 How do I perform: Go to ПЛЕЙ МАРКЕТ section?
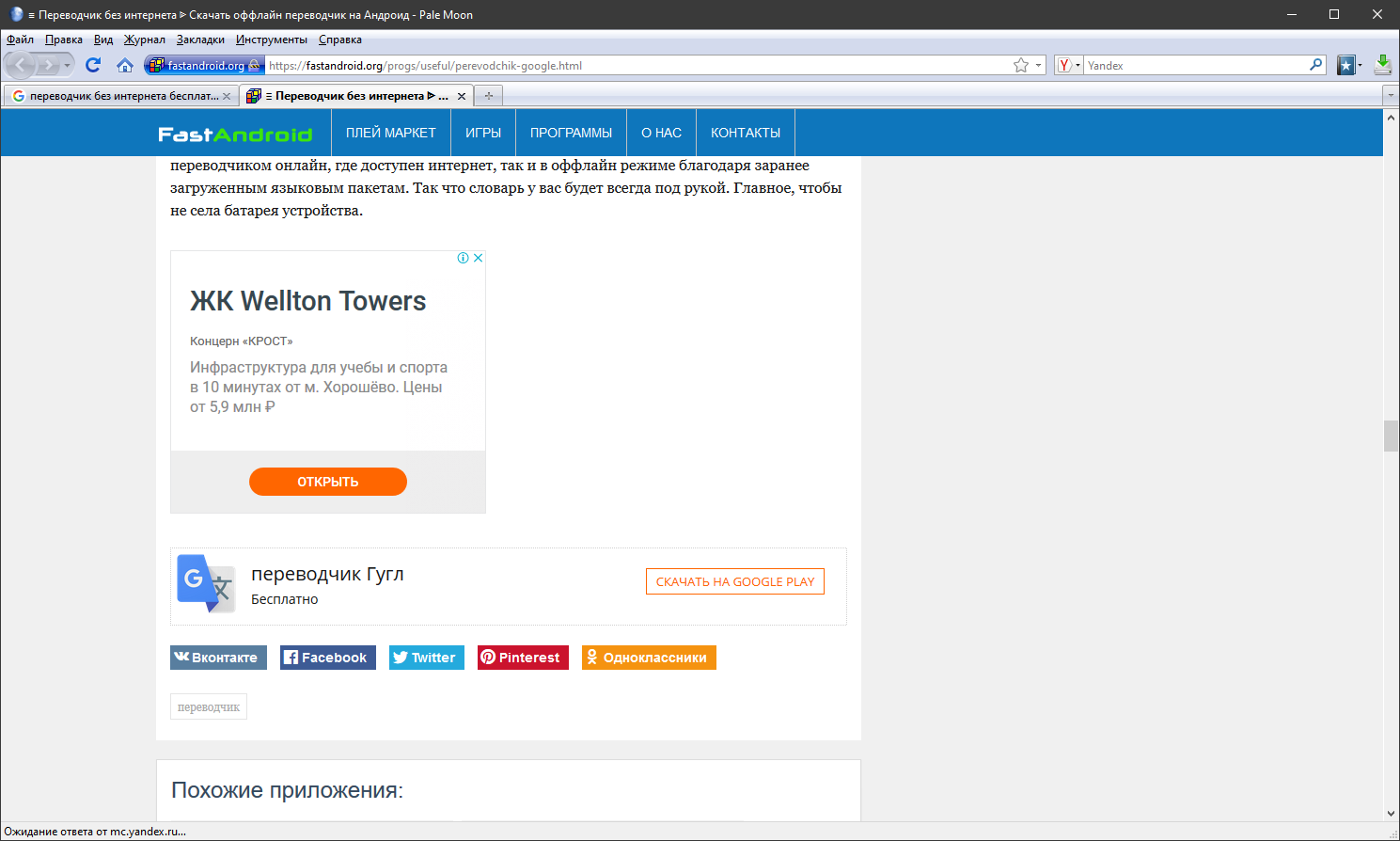click(x=391, y=133)
